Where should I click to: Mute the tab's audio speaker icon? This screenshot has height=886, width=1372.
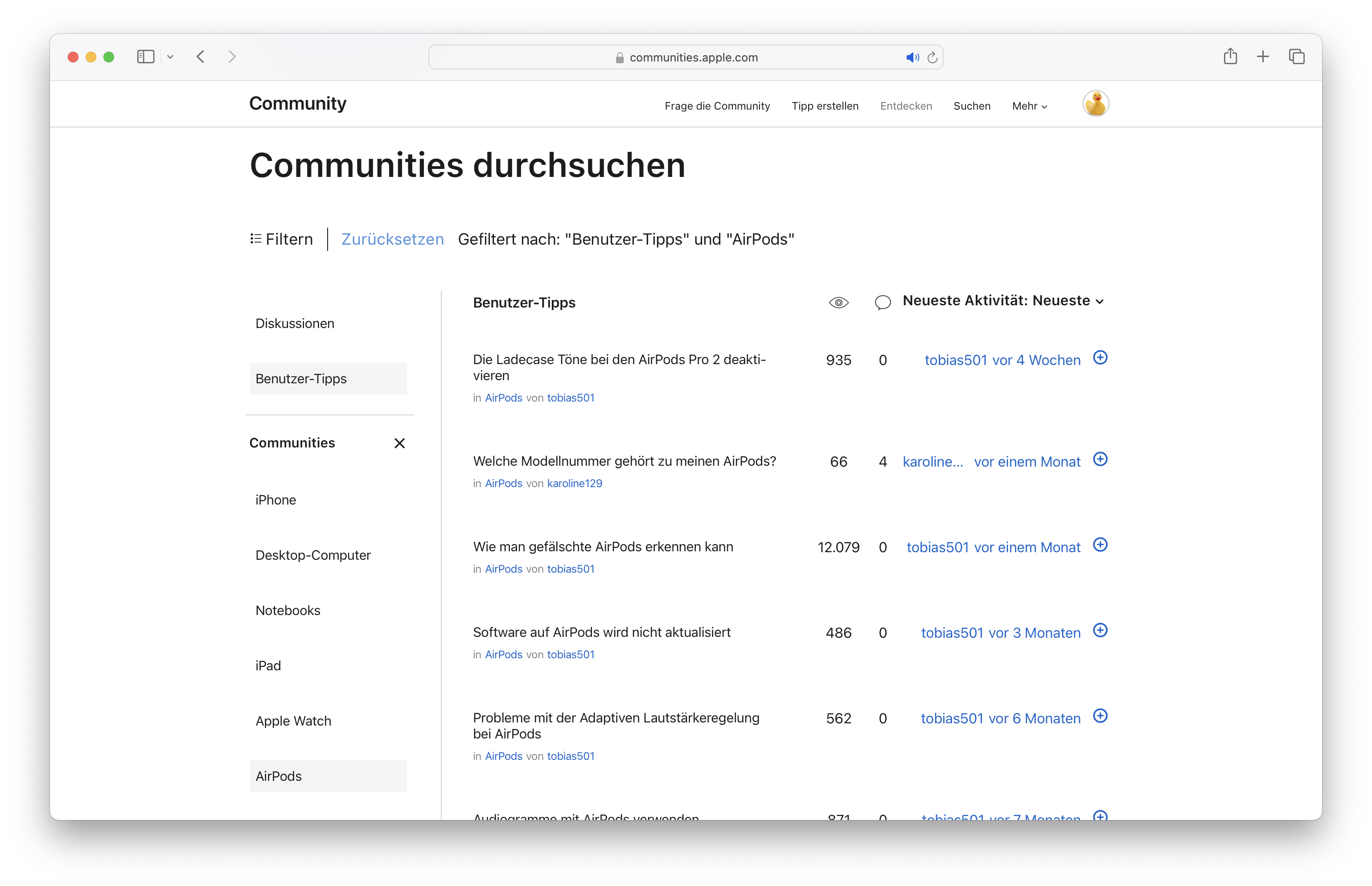tap(912, 57)
